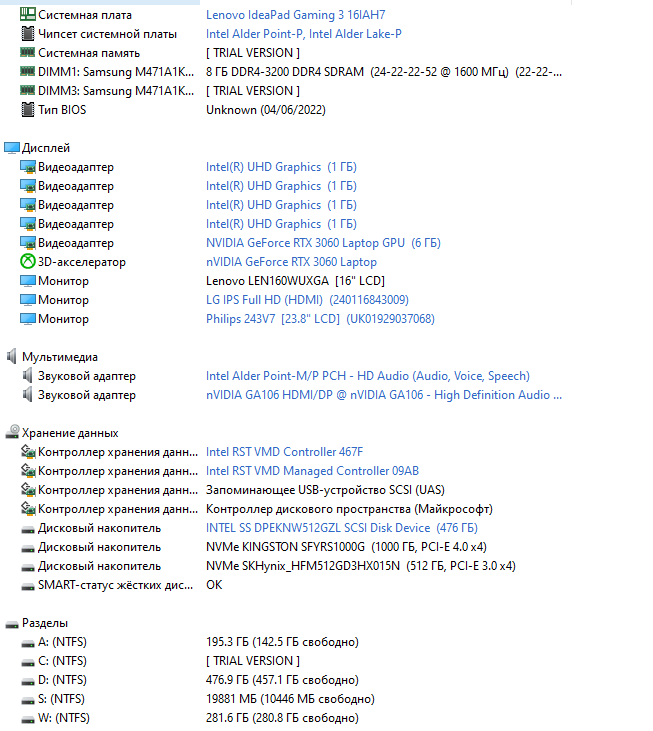653x731 pixels.
Task: Click the drive icon beside NVMe KINGSTON SFYRS1000G
Action: click(x=28, y=549)
